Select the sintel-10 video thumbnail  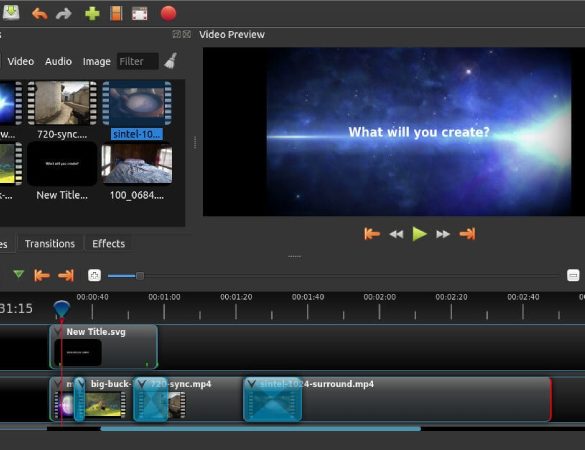[137, 103]
